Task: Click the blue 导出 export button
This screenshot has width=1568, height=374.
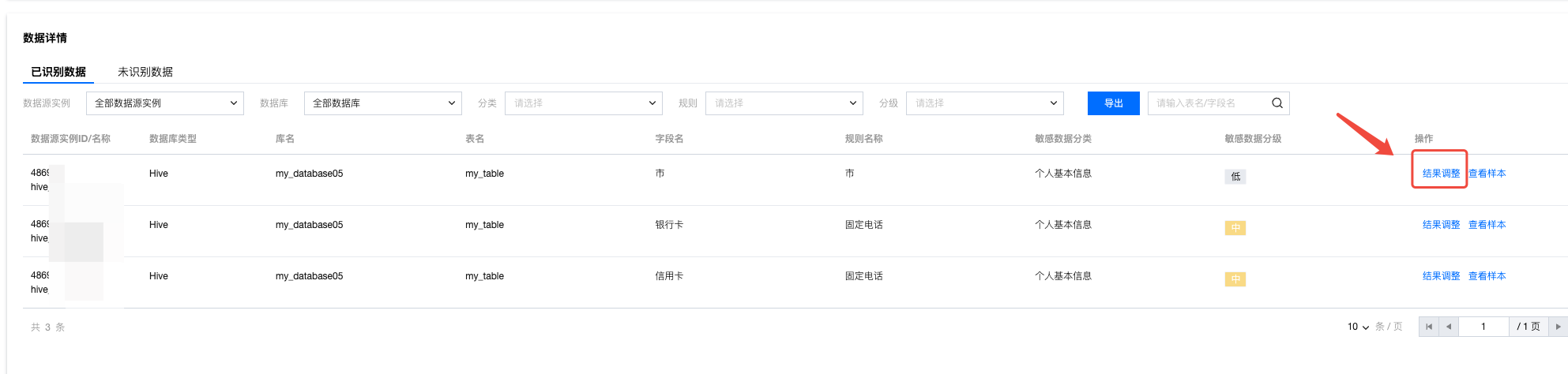Action: point(1113,103)
